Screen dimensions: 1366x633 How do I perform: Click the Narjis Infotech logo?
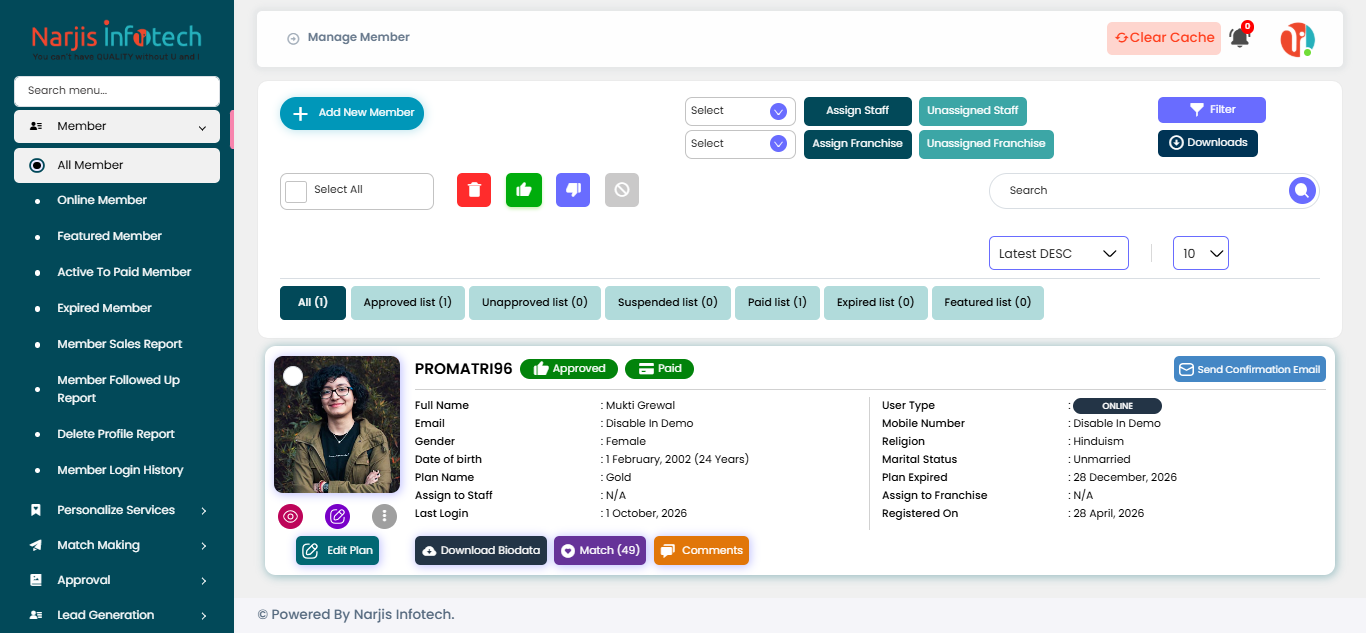tap(117, 42)
